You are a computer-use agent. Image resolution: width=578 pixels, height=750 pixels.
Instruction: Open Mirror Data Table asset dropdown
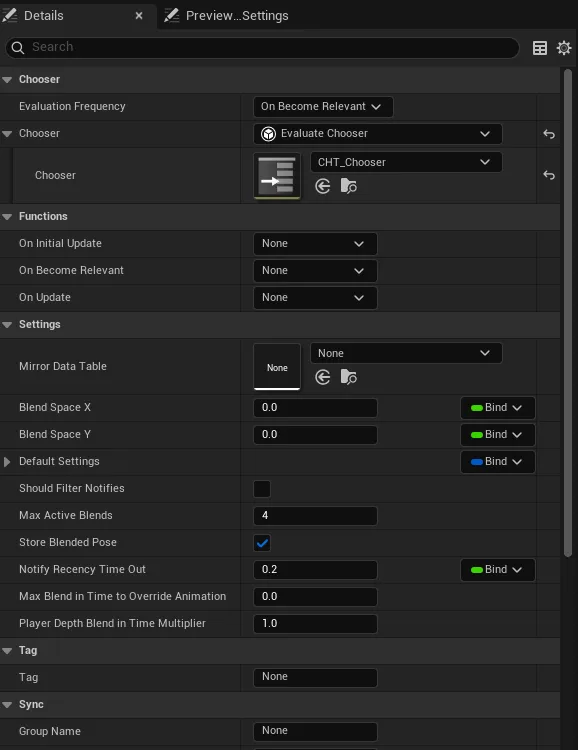coord(406,353)
